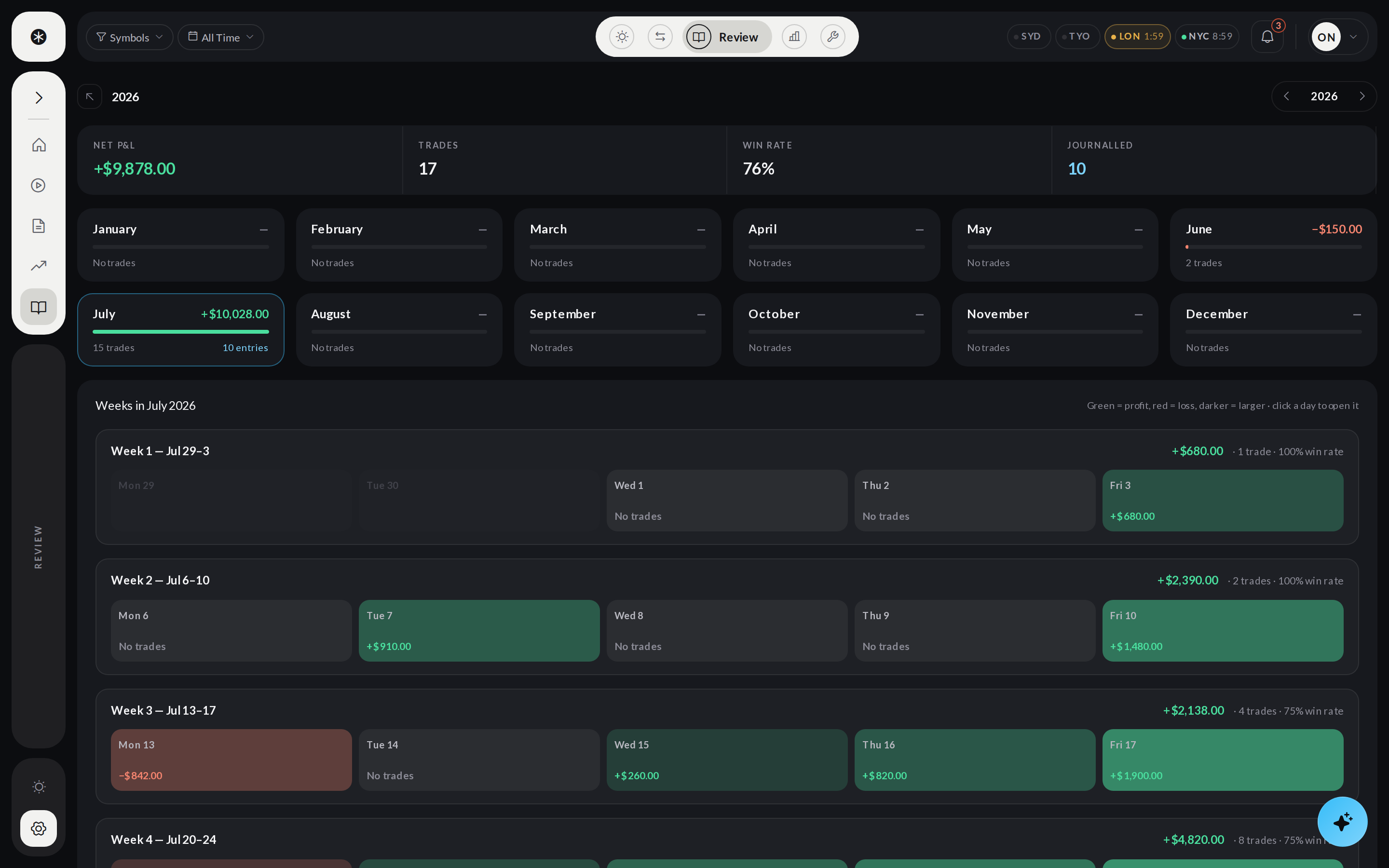Open the All Time date range dropdown
Image resolution: width=1389 pixels, height=868 pixels.
tap(221, 37)
